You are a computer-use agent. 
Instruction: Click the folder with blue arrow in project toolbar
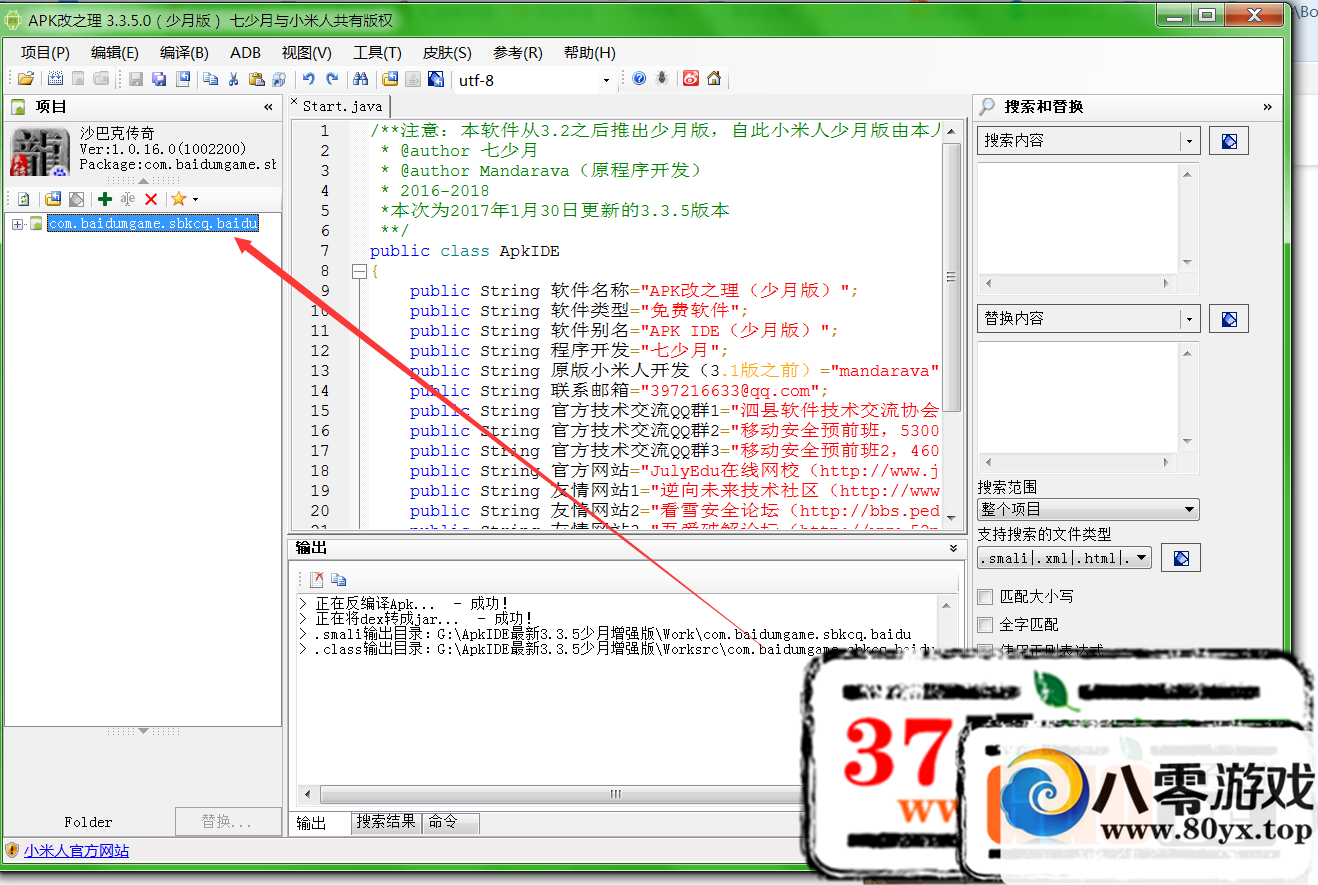53,199
